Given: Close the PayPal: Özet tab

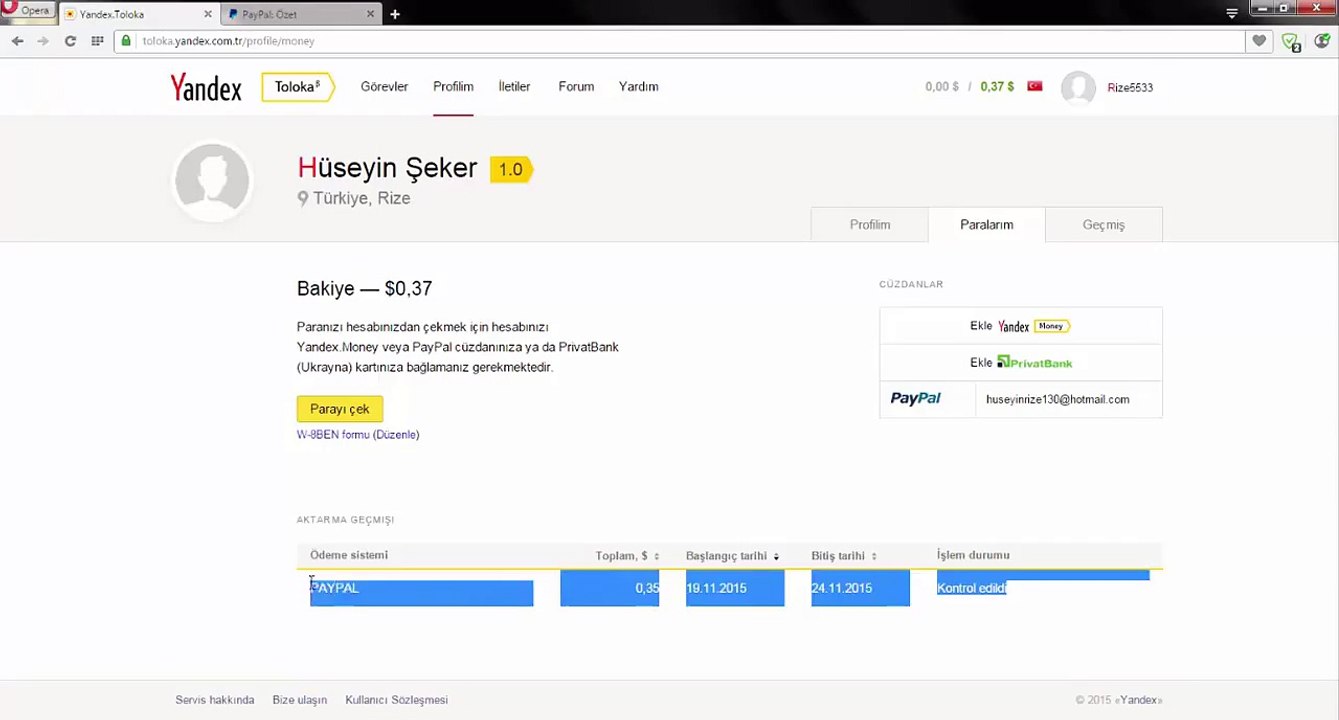Looking at the screenshot, I should pyautogui.click(x=371, y=14).
